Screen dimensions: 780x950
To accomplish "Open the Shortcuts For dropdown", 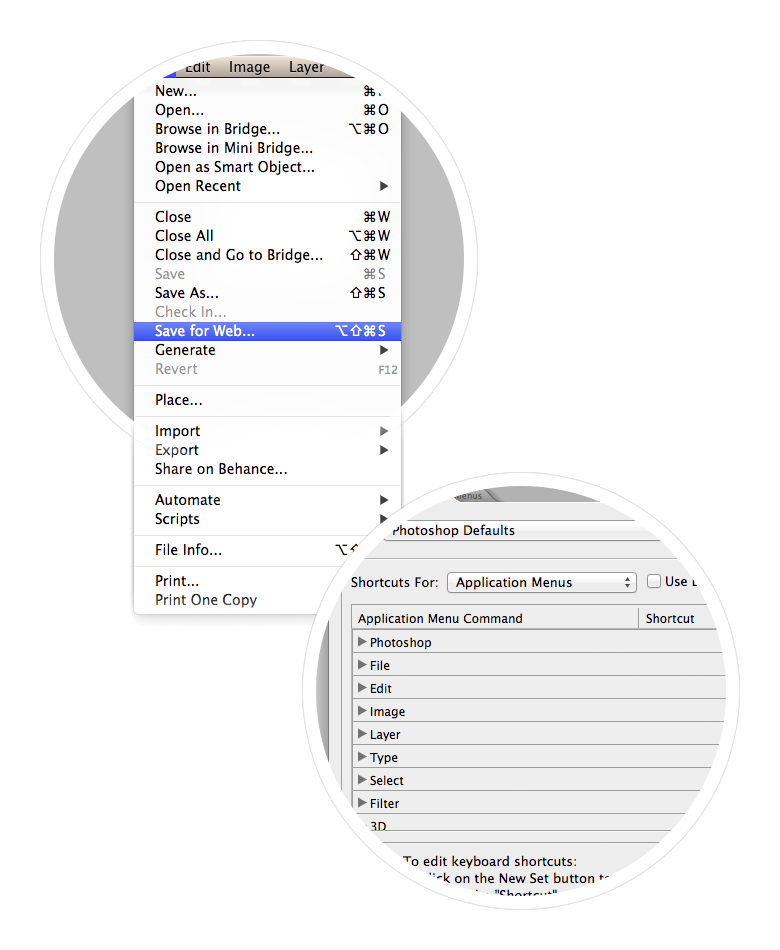I will [x=542, y=583].
